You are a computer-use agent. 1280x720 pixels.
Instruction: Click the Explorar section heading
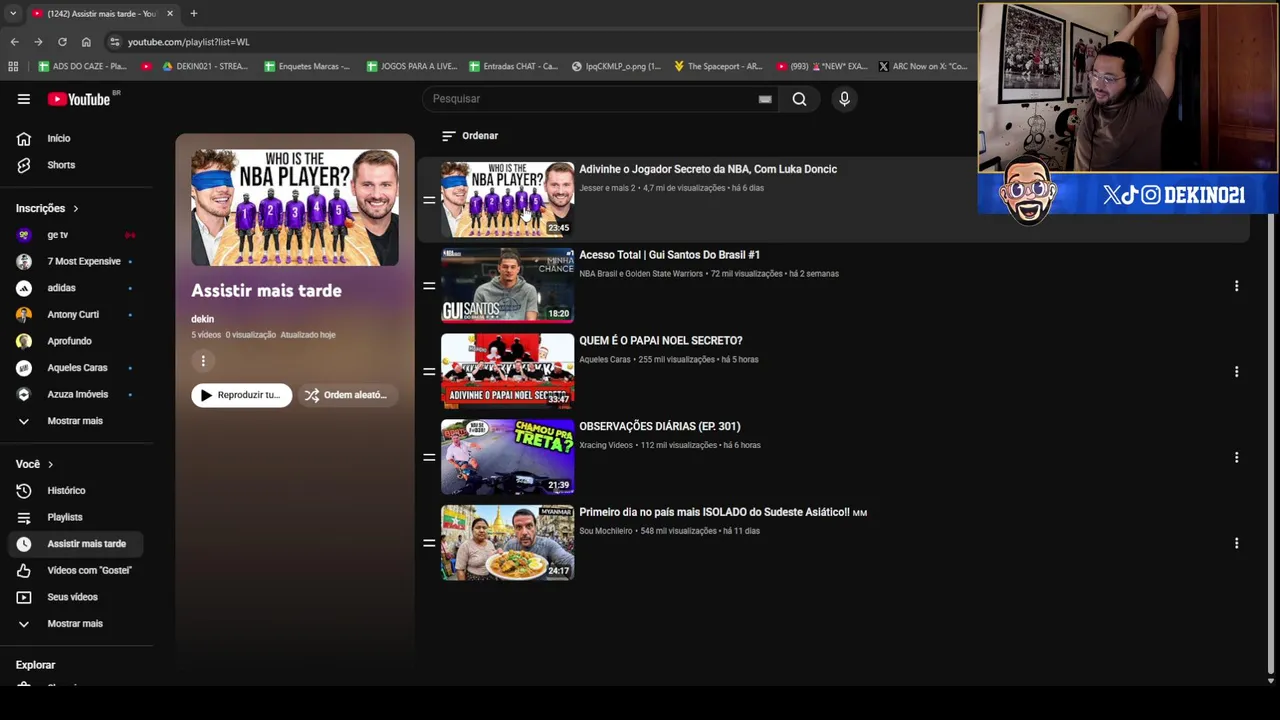(x=35, y=665)
